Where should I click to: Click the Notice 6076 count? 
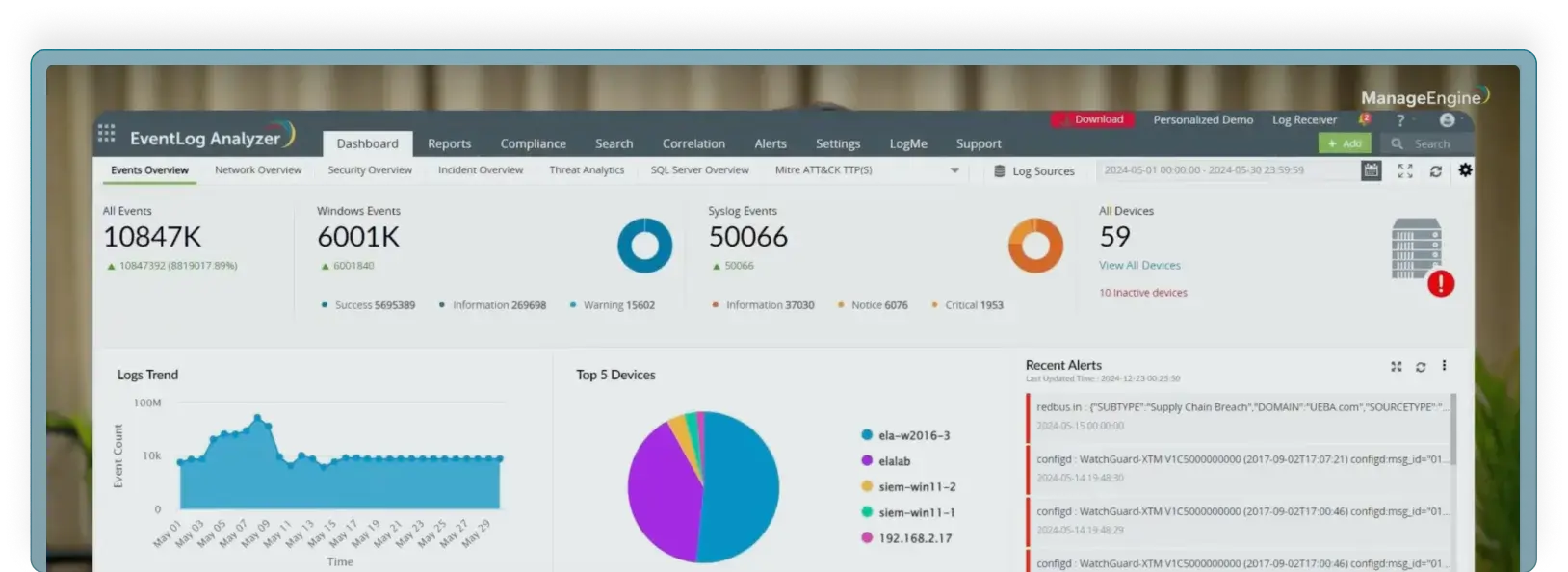coord(873,305)
